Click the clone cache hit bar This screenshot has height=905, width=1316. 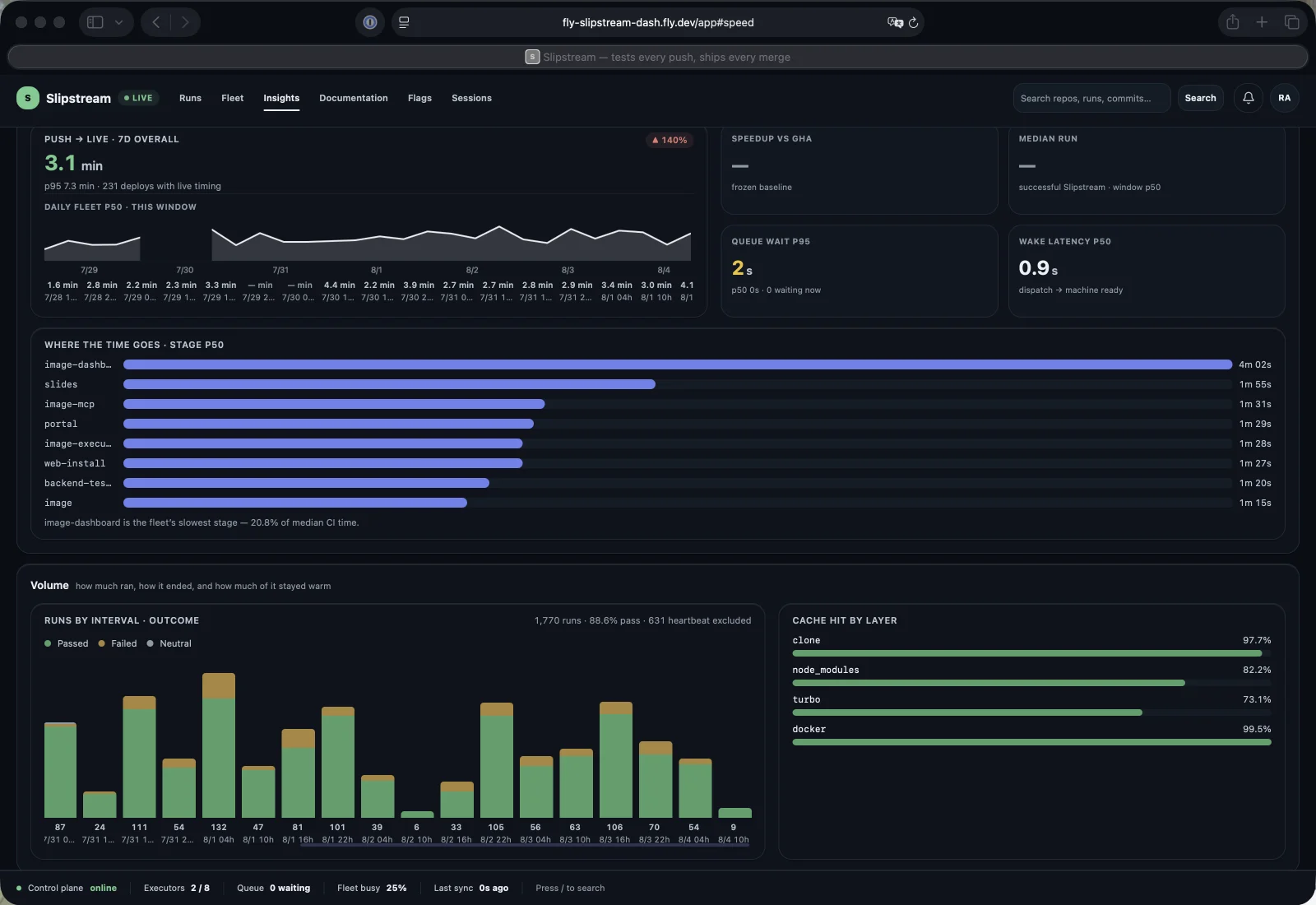click(1031, 653)
